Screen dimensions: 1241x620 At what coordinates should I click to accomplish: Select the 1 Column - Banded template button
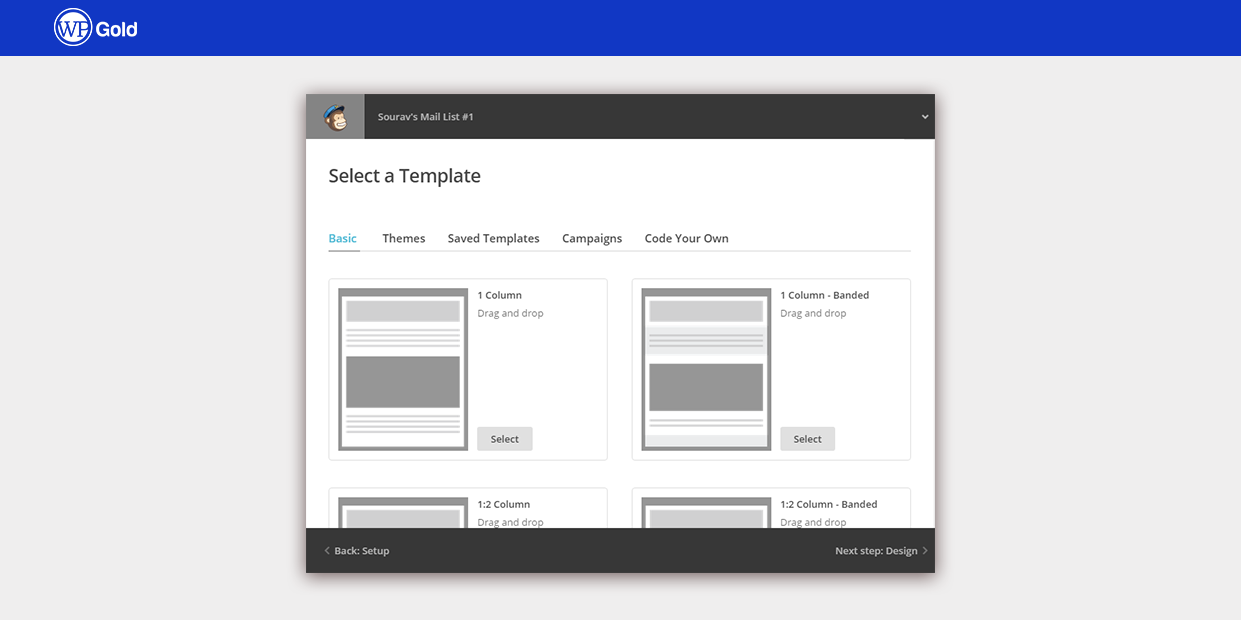click(807, 439)
